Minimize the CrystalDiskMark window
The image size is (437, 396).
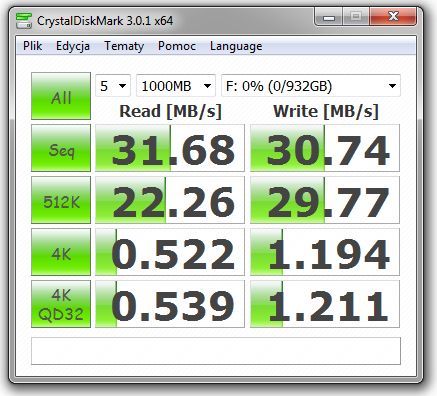tap(329, 17)
